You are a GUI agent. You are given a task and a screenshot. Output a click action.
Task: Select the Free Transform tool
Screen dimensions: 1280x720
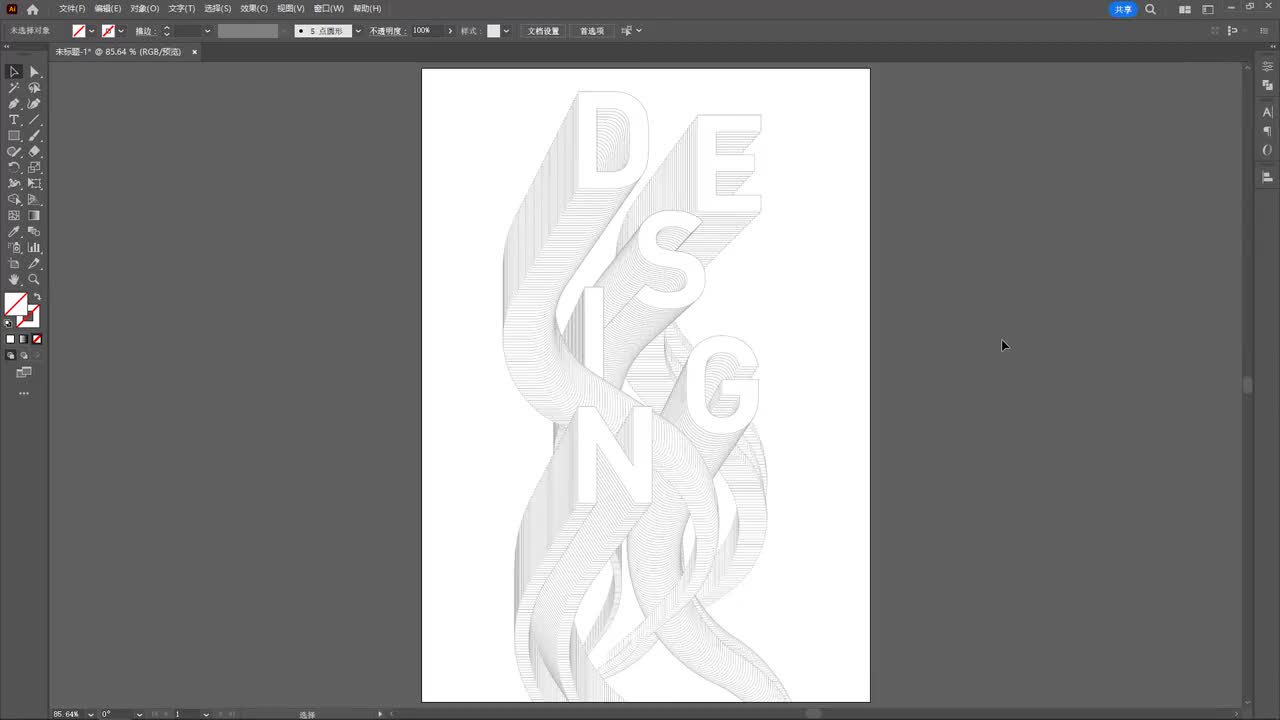pyautogui.click(x=34, y=184)
